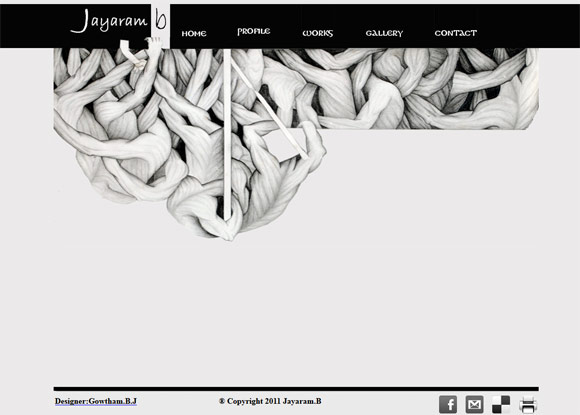Click the black footer divider line
The image size is (580, 415).
tap(296, 389)
